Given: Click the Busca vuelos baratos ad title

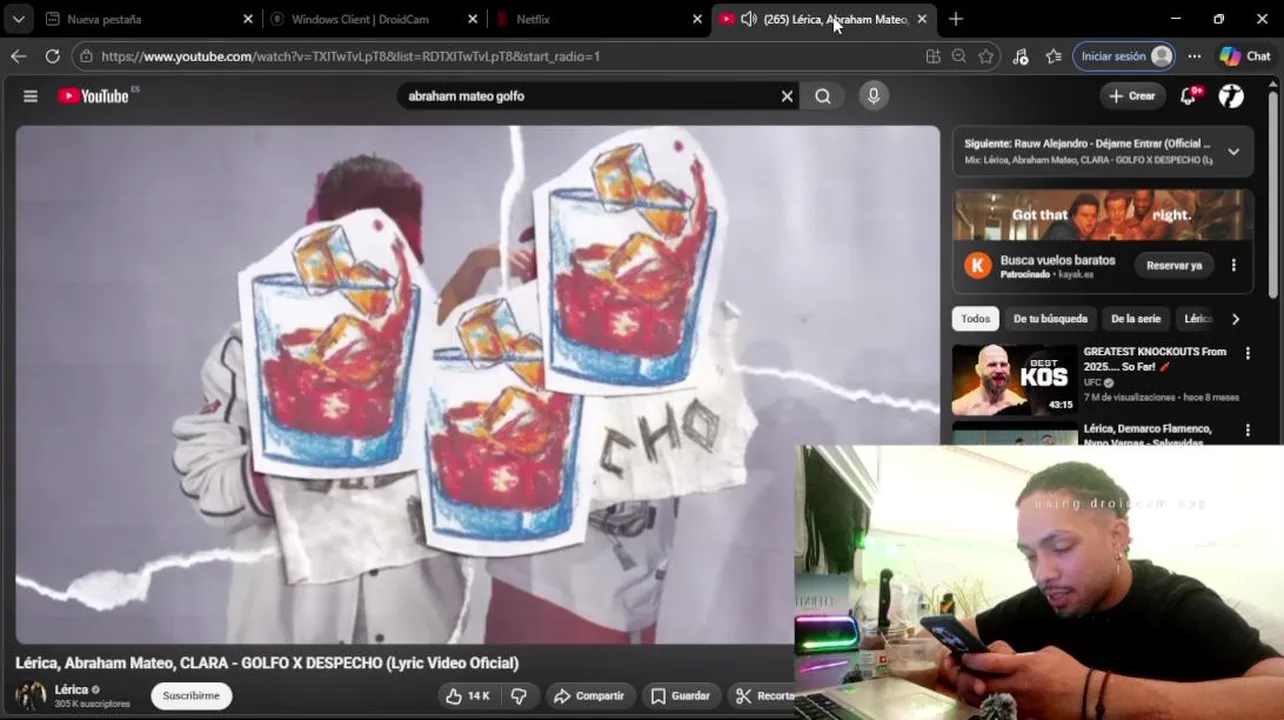Looking at the screenshot, I should pyautogui.click(x=1058, y=260).
